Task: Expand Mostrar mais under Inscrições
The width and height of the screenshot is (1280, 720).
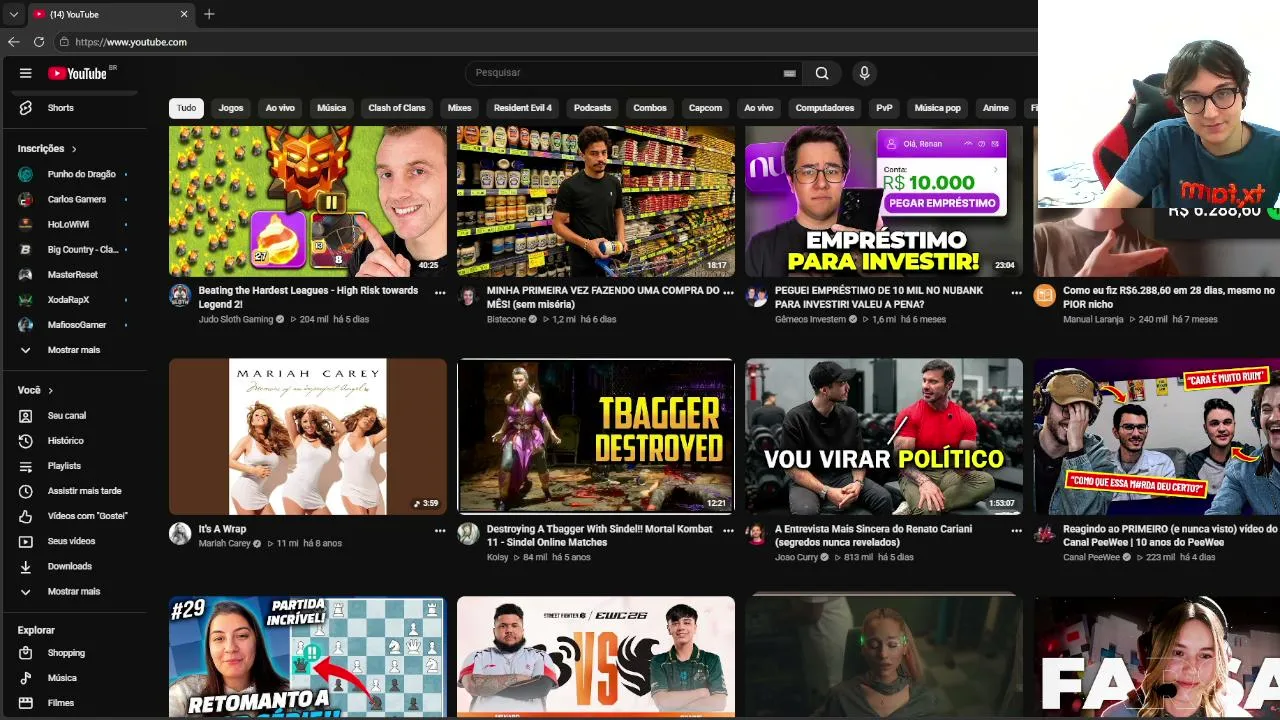Action: click(x=74, y=350)
